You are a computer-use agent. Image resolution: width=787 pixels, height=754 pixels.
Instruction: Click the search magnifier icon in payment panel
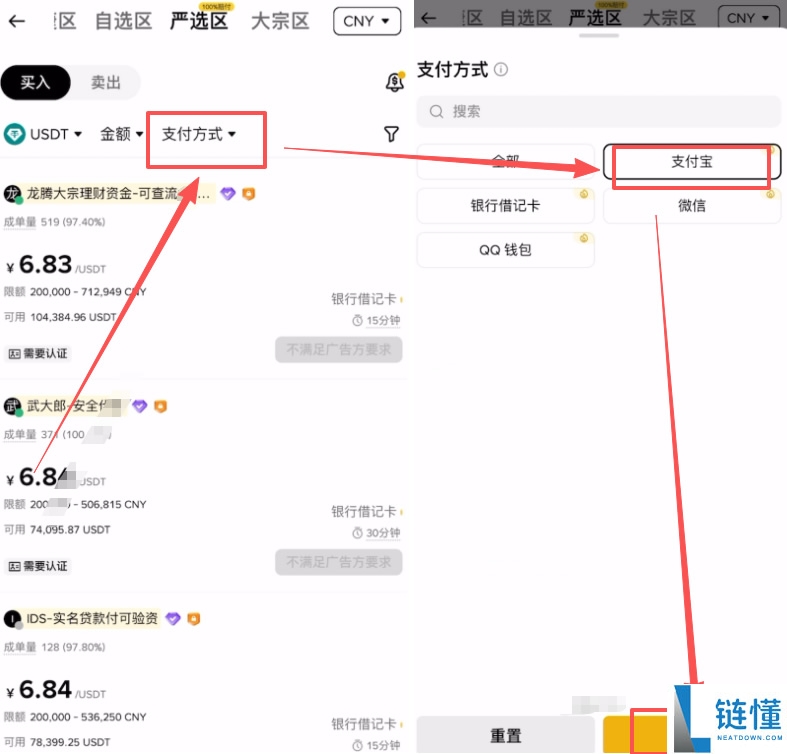[x=436, y=111]
